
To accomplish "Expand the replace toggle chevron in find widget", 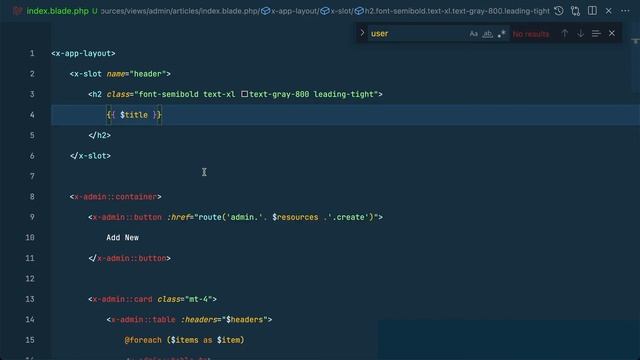I will click(362, 33).
